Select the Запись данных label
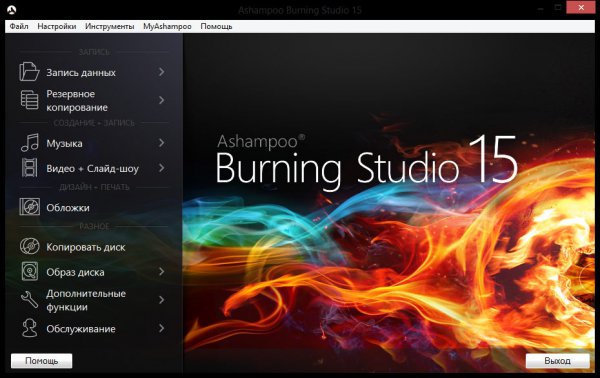The image size is (600, 378). click(x=81, y=72)
